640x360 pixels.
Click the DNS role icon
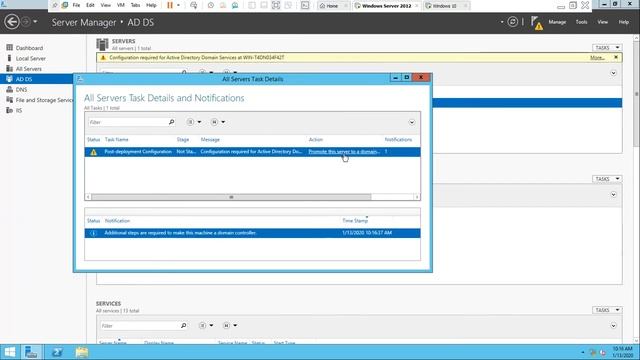coord(9,89)
